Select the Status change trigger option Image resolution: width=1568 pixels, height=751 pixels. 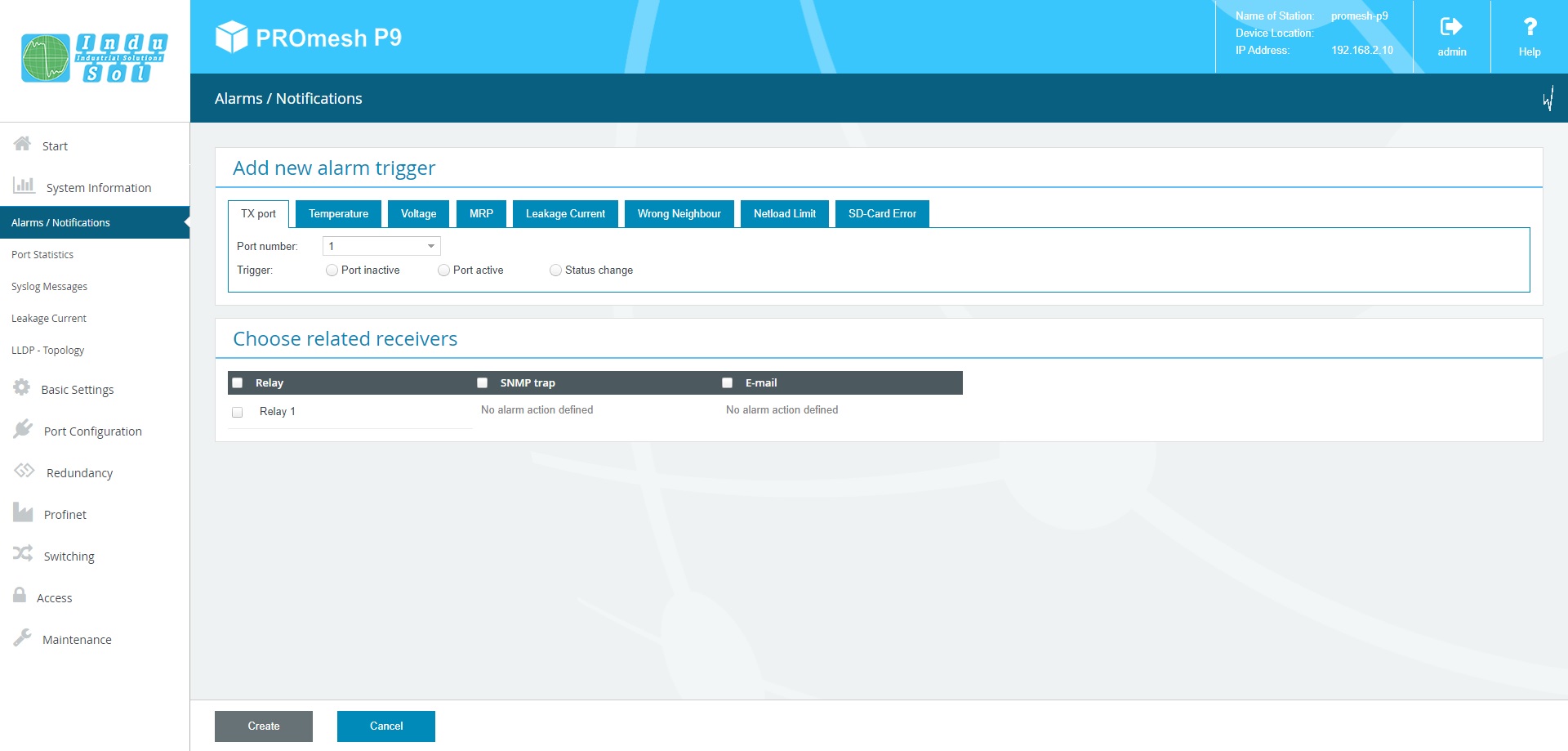coord(555,270)
